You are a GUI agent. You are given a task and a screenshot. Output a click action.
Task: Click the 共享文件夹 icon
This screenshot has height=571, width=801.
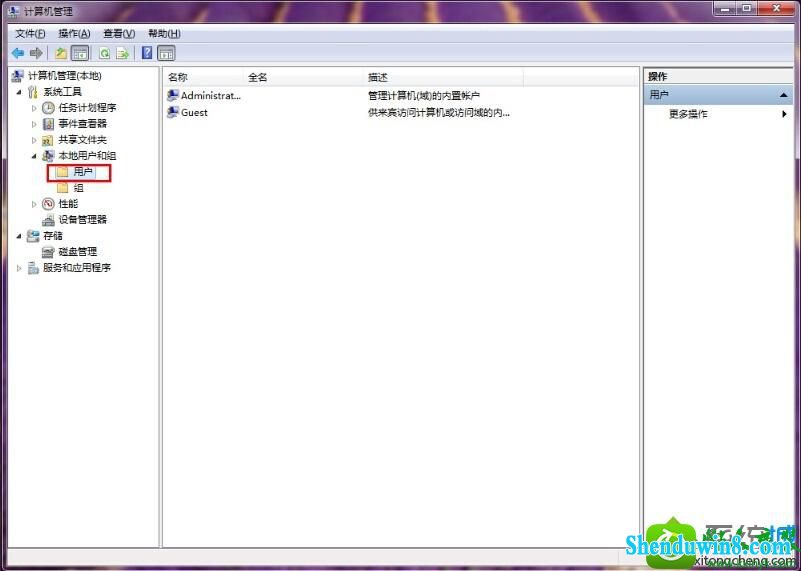point(48,140)
